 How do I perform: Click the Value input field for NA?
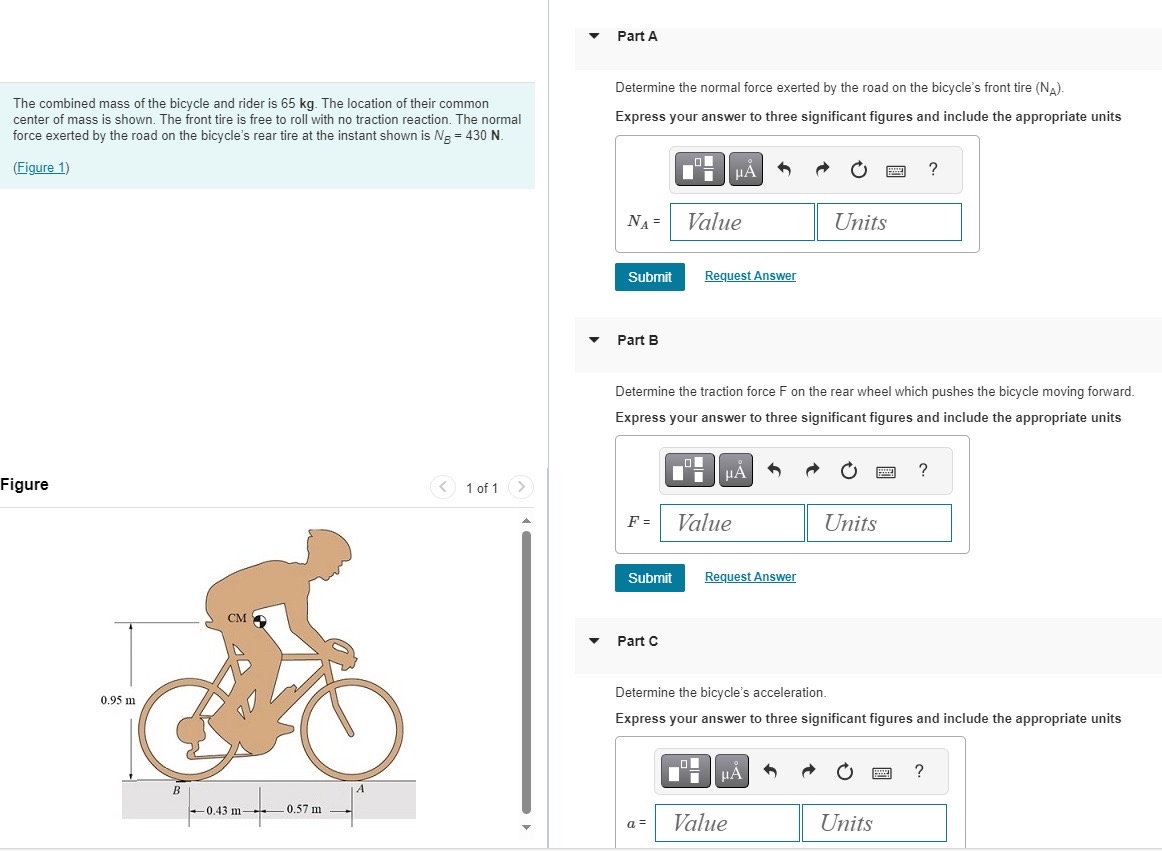[741, 222]
